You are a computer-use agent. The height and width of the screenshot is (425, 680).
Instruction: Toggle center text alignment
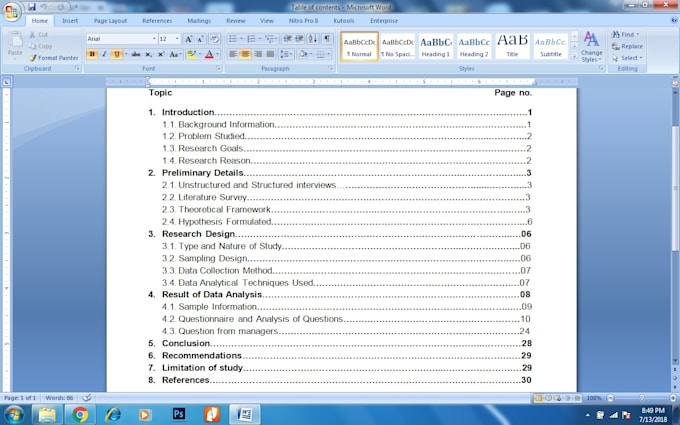click(245, 54)
